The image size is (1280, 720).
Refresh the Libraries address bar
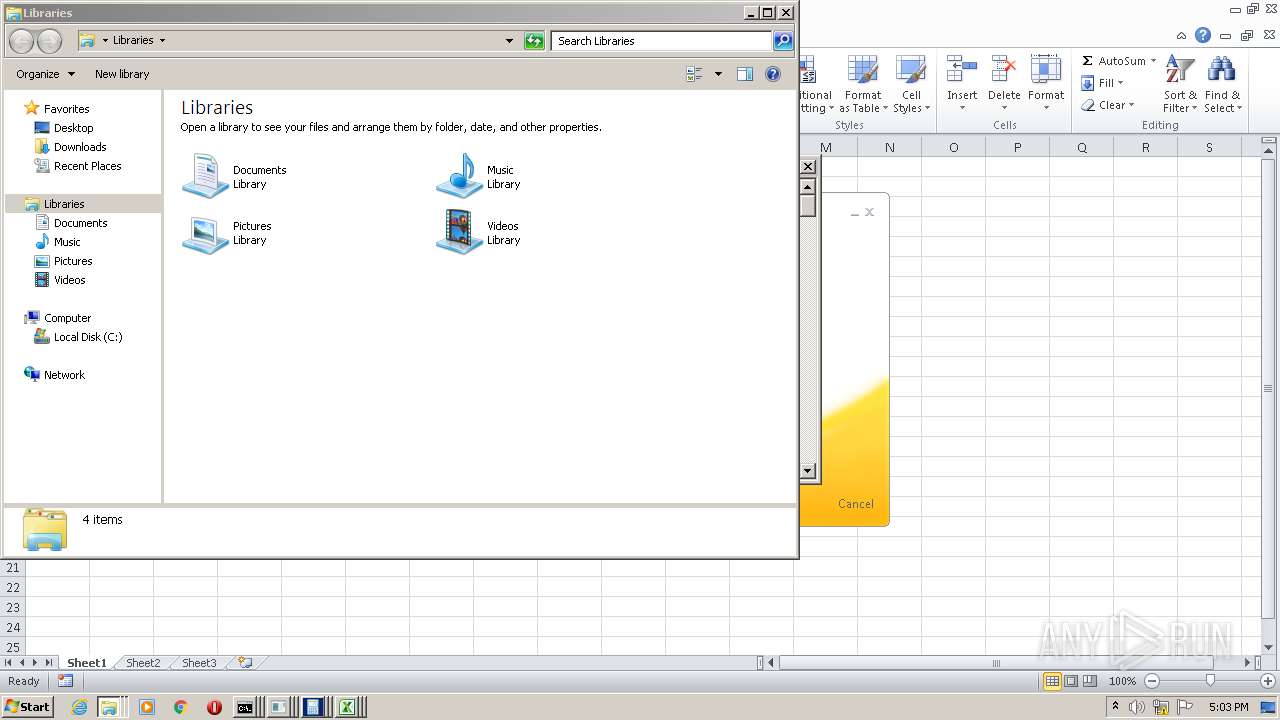coord(534,41)
